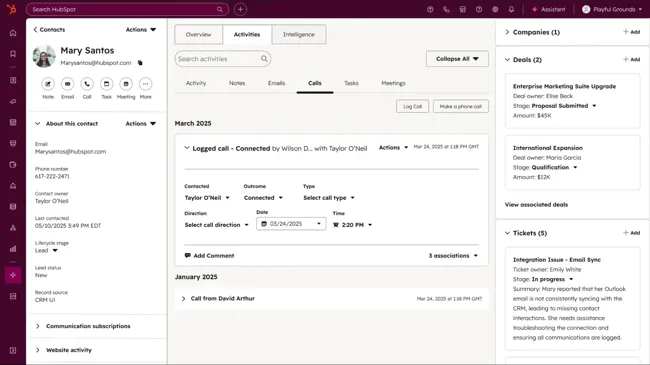Open the Home icon in left sidebar

[x=13, y=33]
